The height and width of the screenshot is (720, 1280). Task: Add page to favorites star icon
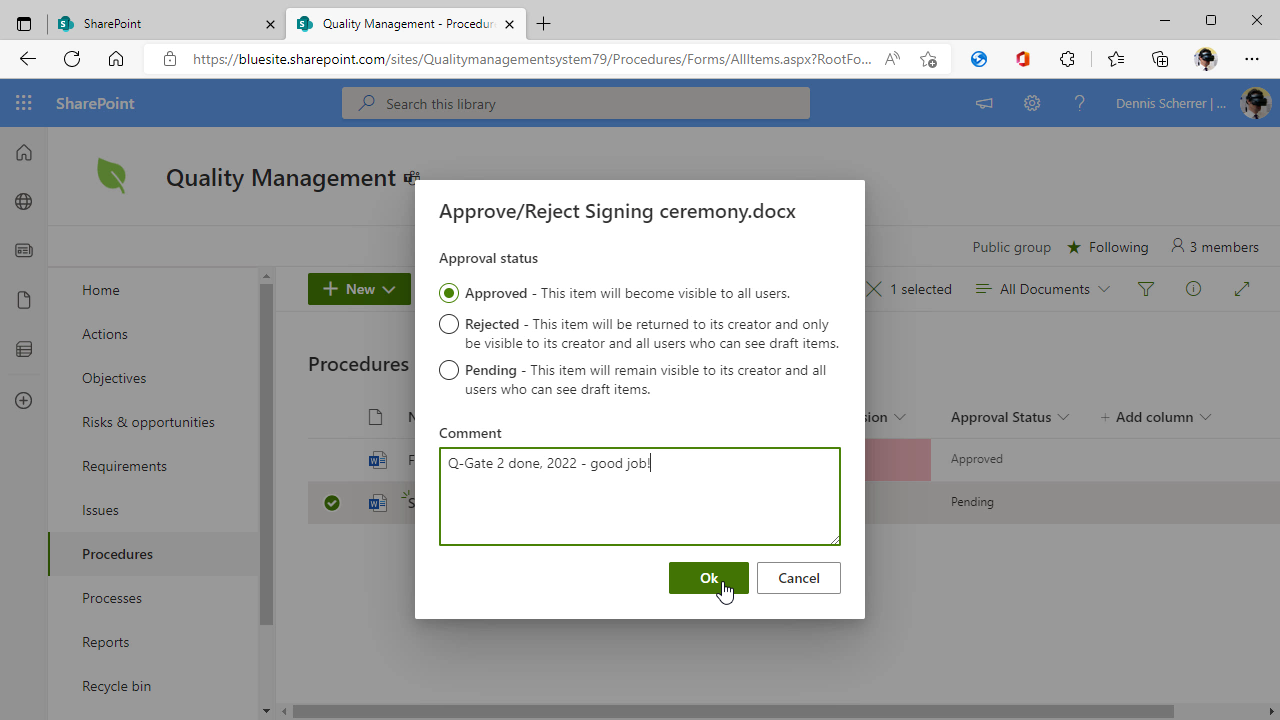point(928,59)
